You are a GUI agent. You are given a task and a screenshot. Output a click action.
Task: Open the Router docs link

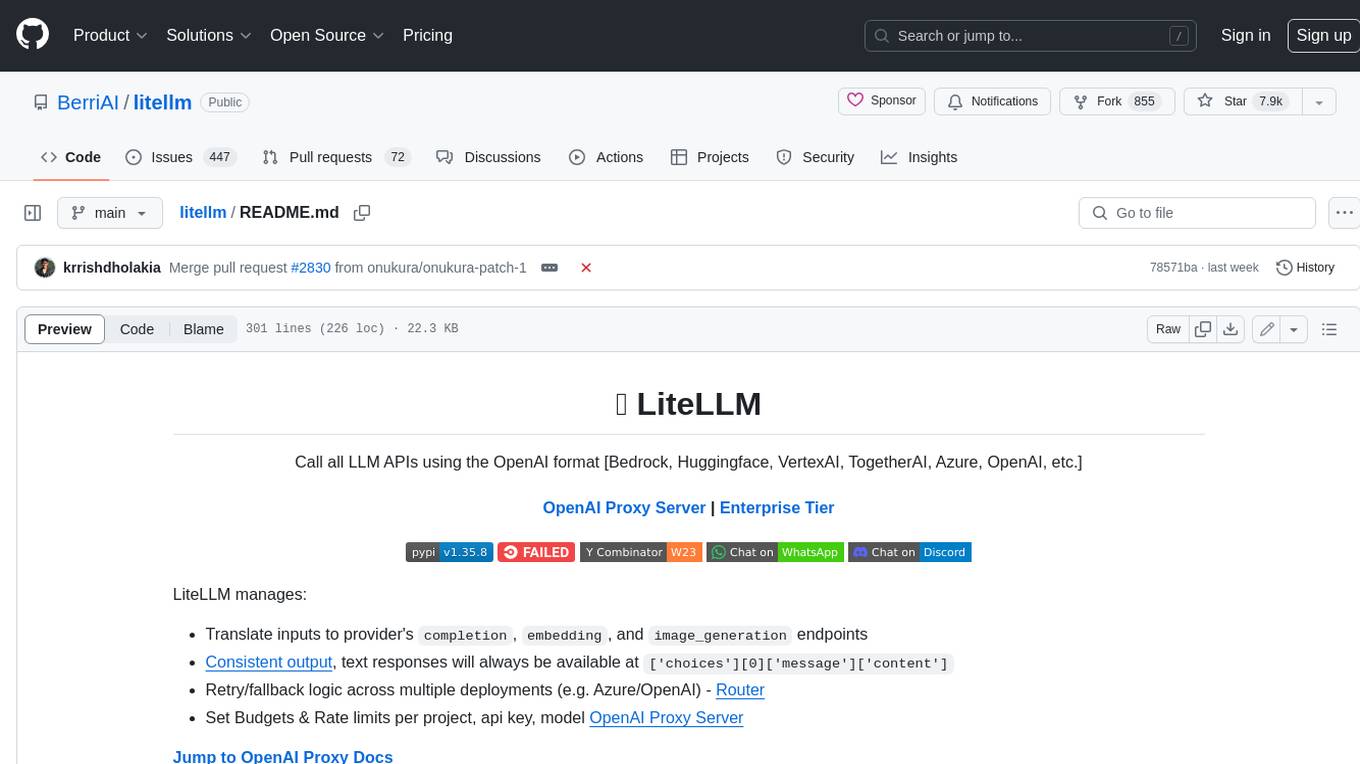pyautogui.click(x=740, y=689)
